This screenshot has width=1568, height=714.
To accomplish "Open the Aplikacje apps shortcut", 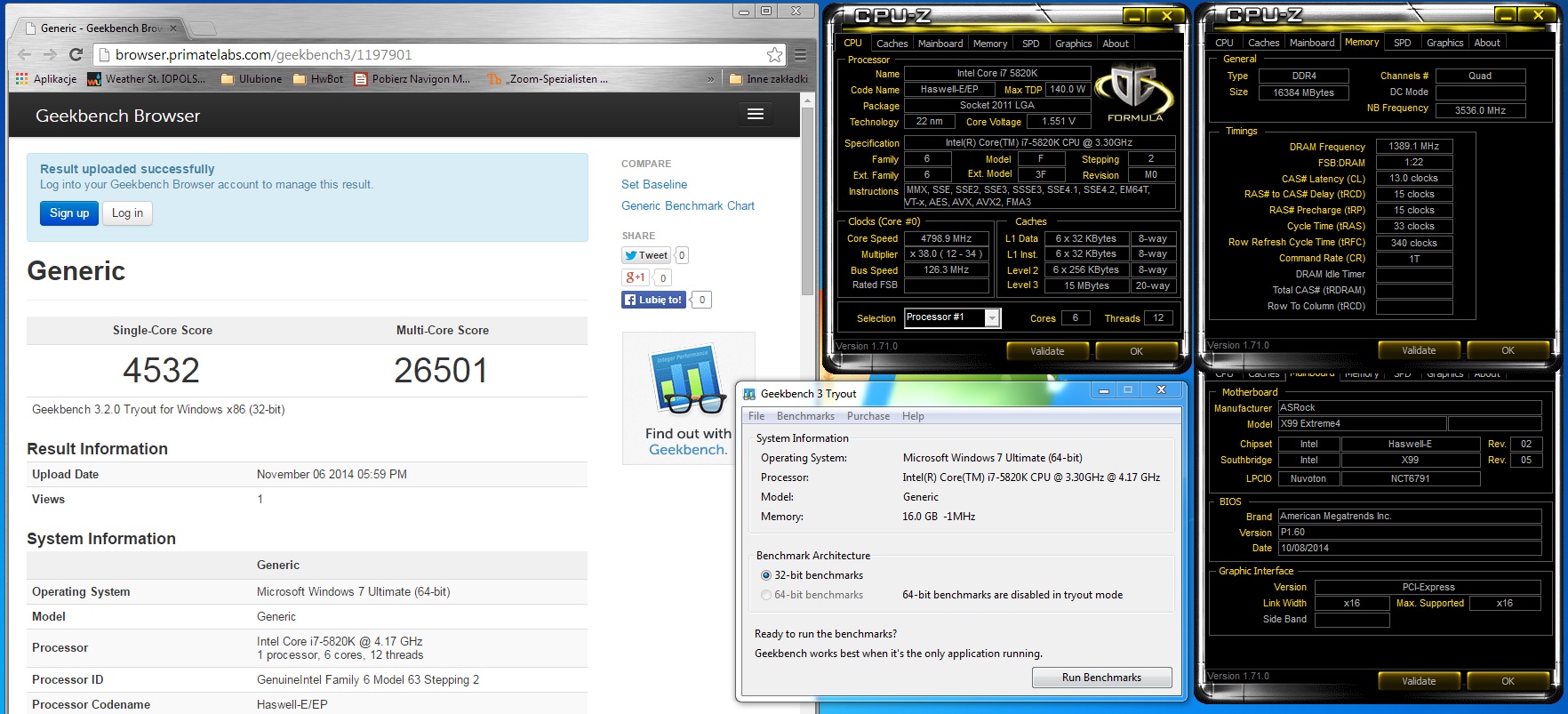I will [45, 79].
